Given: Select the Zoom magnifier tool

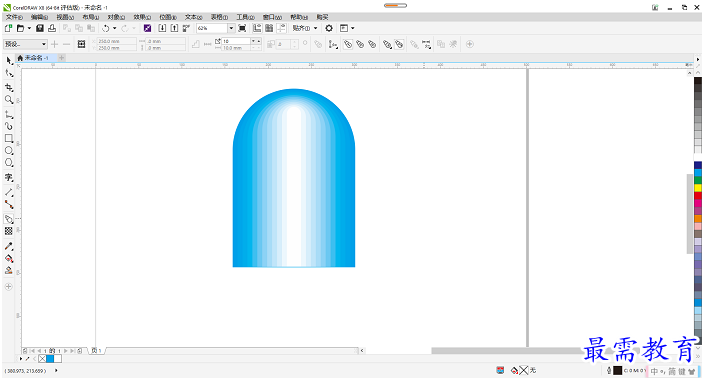Looking at the screenshot, I should coord(9,100).
